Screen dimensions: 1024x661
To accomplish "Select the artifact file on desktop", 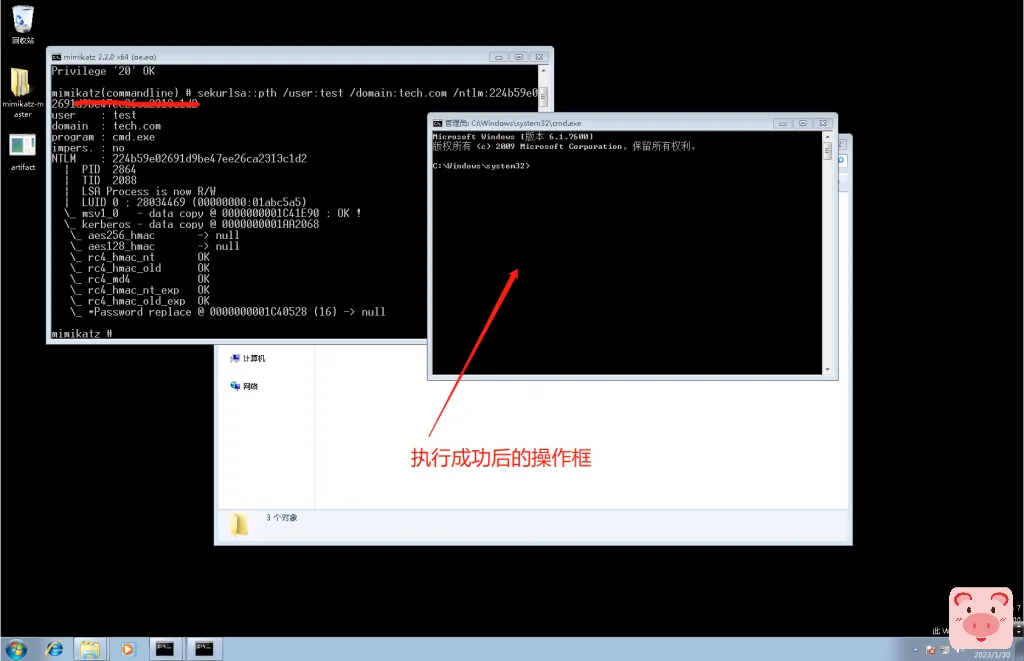I will 22,152.
